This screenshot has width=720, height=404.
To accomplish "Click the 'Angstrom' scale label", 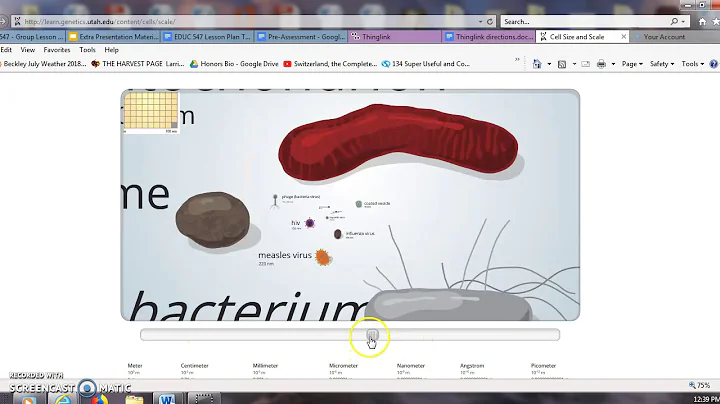I will coord(472,366).
